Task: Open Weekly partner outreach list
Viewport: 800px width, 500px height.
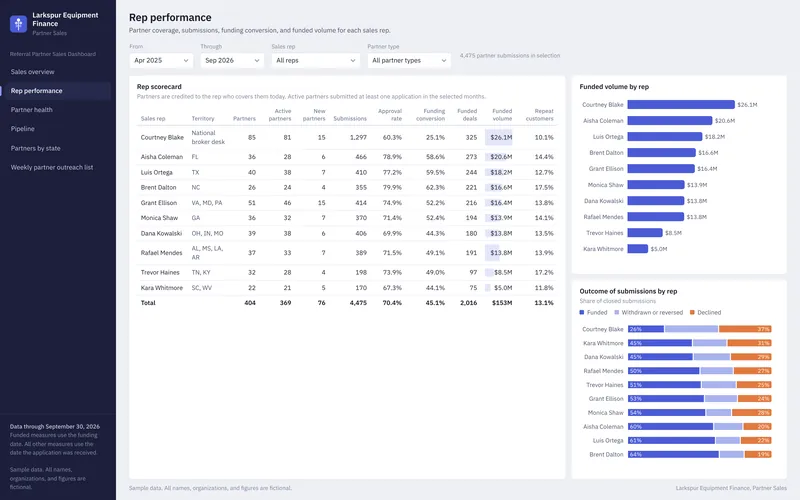Action: 52,167
